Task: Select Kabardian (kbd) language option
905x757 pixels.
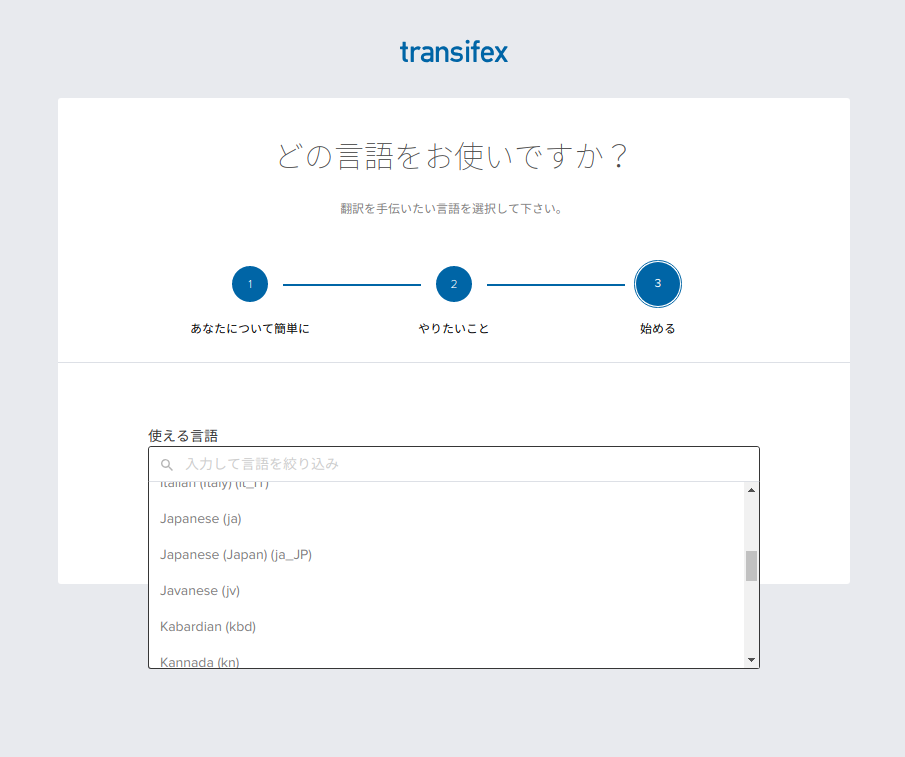Action: [208, 626]
